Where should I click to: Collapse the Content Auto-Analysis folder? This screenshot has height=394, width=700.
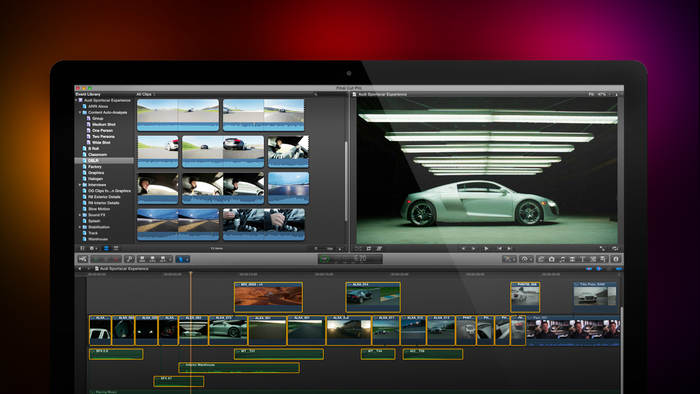(80, 112)
